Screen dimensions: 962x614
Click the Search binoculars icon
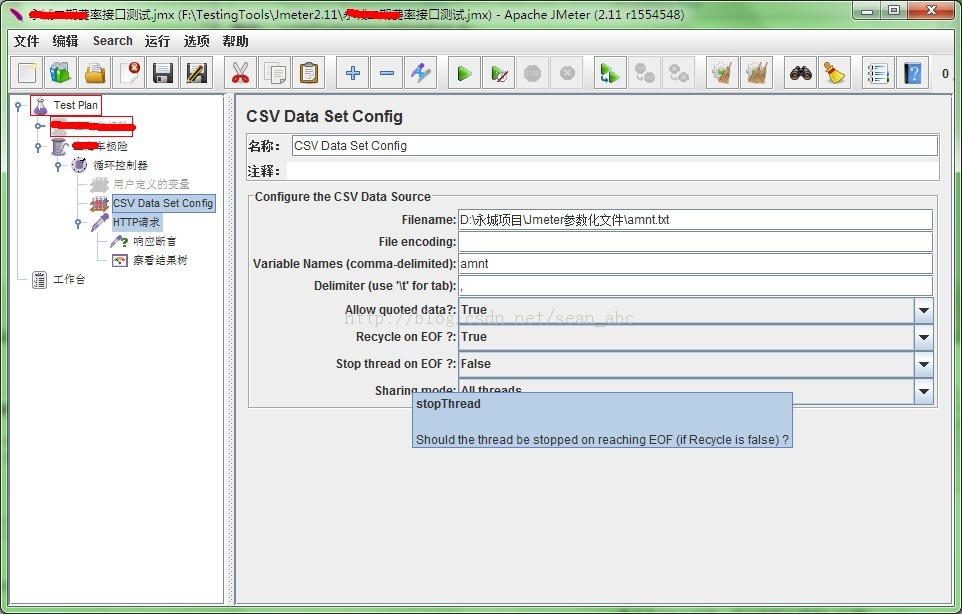(x=800, y=73)
